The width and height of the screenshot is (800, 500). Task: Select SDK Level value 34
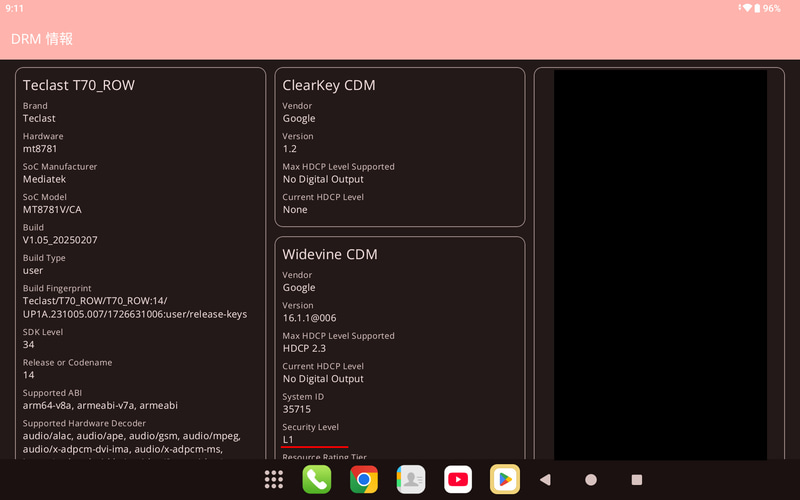tap(29, 344)
